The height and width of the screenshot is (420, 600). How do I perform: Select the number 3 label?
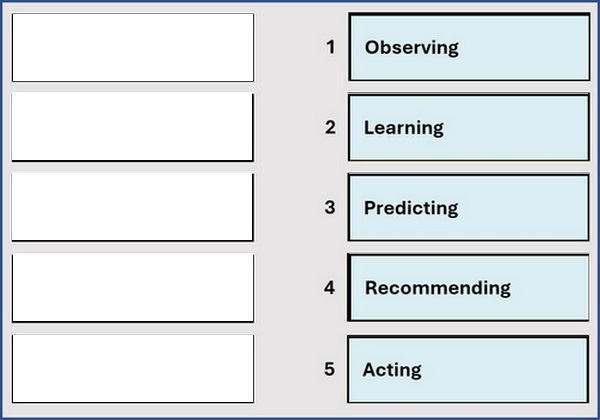(x=330, y=208)
